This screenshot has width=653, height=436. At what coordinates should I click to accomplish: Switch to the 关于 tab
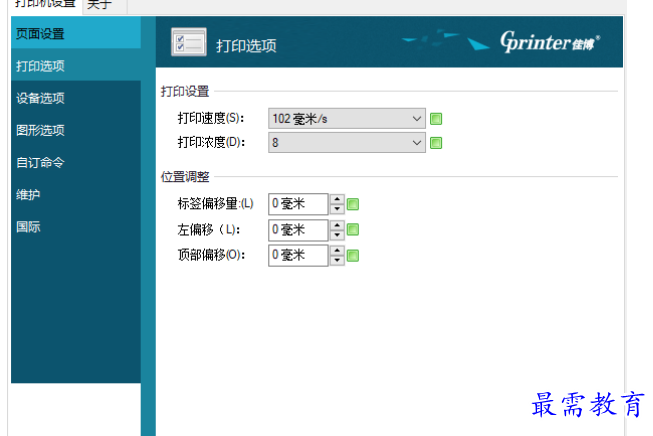click(x=99, y=5)
